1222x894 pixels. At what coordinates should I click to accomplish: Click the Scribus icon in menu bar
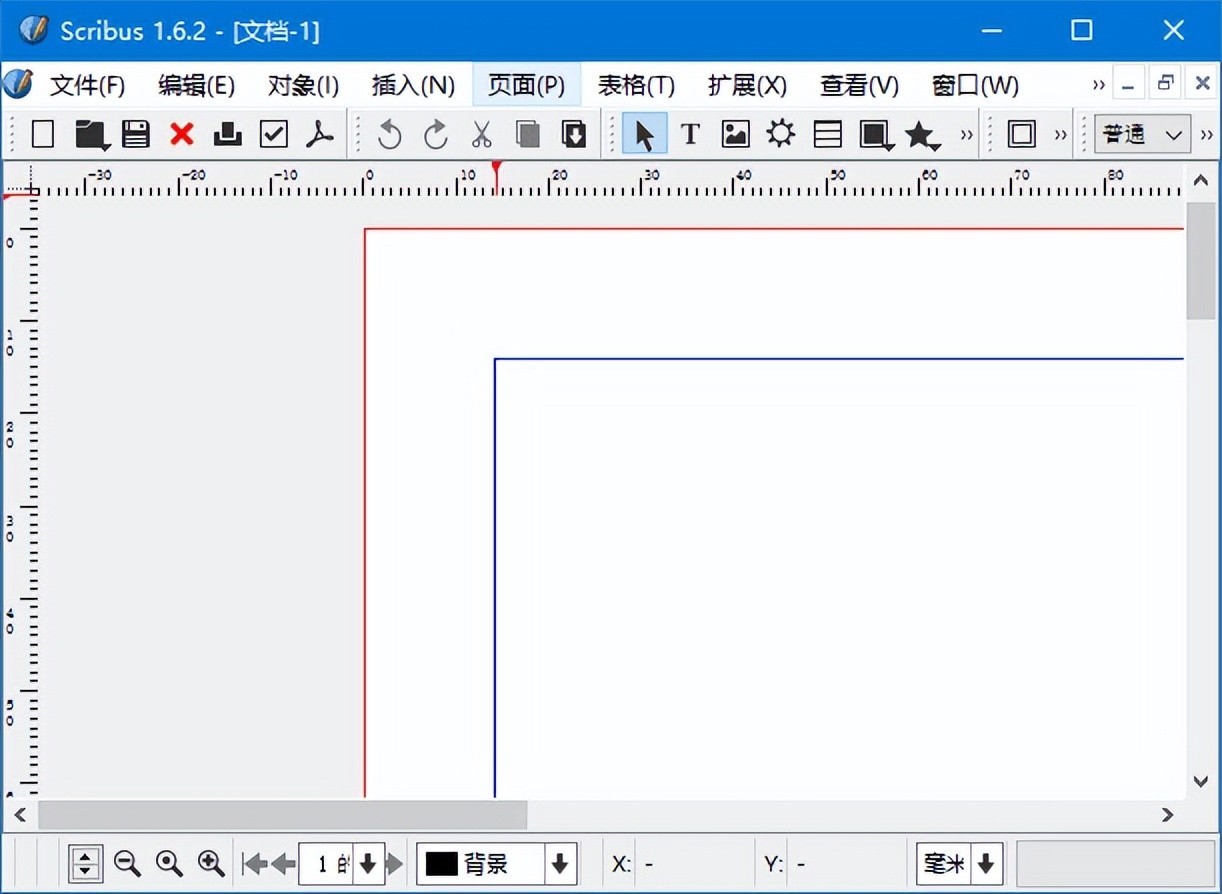pos(17,84)
